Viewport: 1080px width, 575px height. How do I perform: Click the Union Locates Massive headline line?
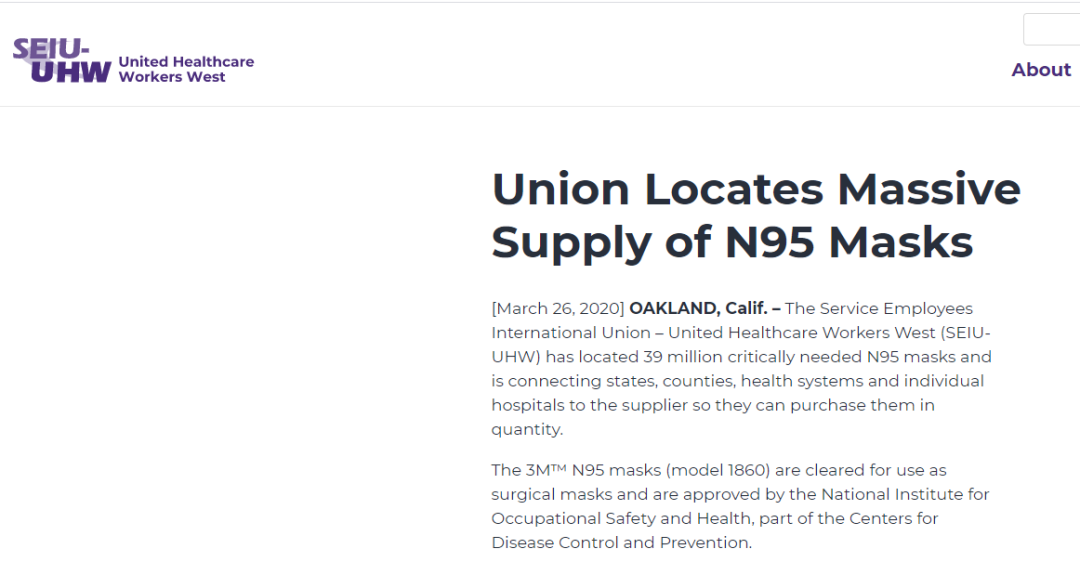[x=756, y=189]
